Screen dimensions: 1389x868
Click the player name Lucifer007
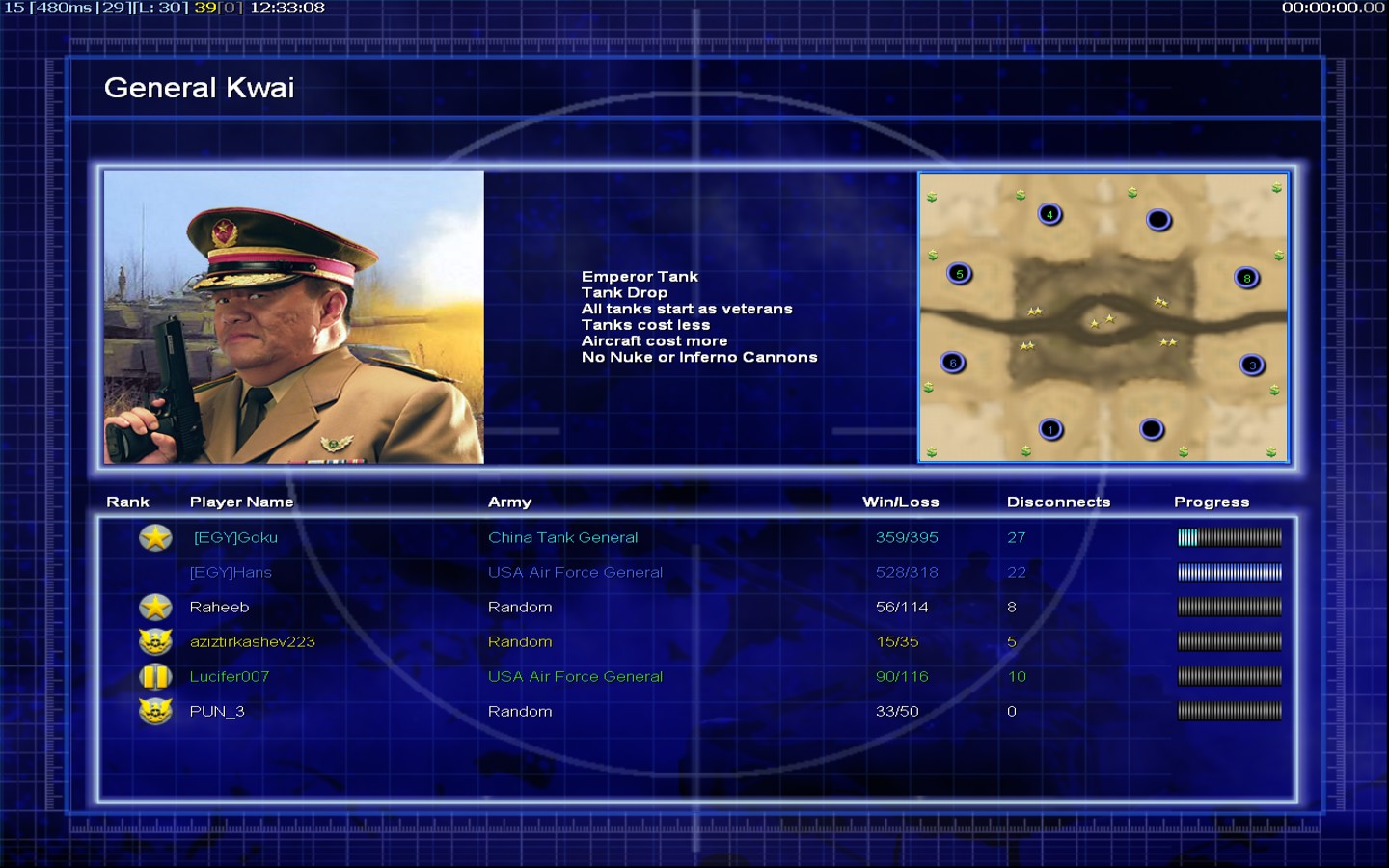[x=229, y=676]
